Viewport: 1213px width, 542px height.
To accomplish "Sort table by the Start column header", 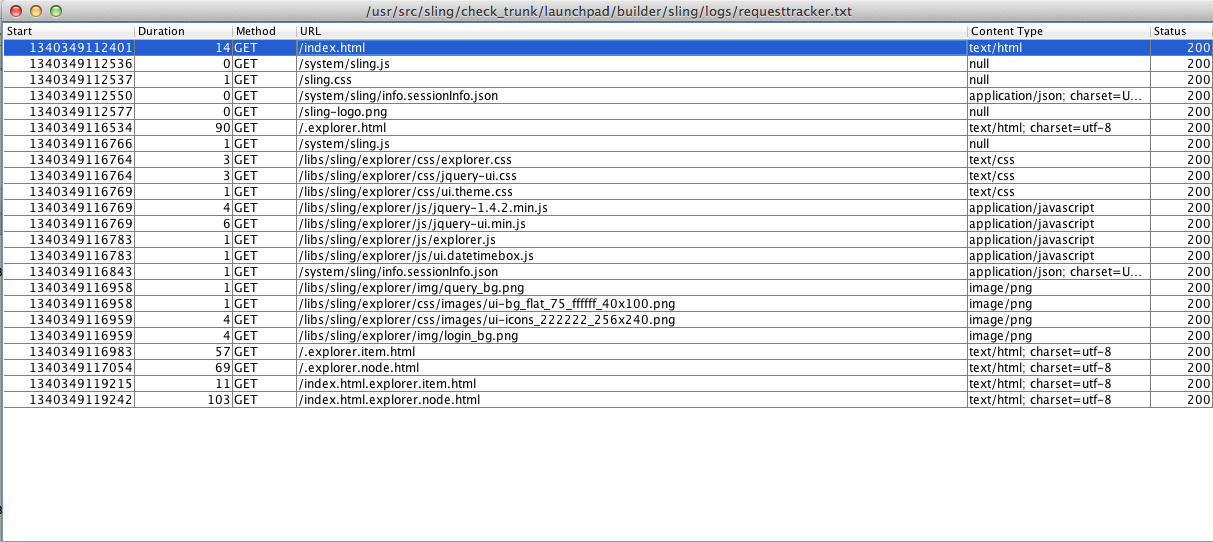I will (68, 31).
